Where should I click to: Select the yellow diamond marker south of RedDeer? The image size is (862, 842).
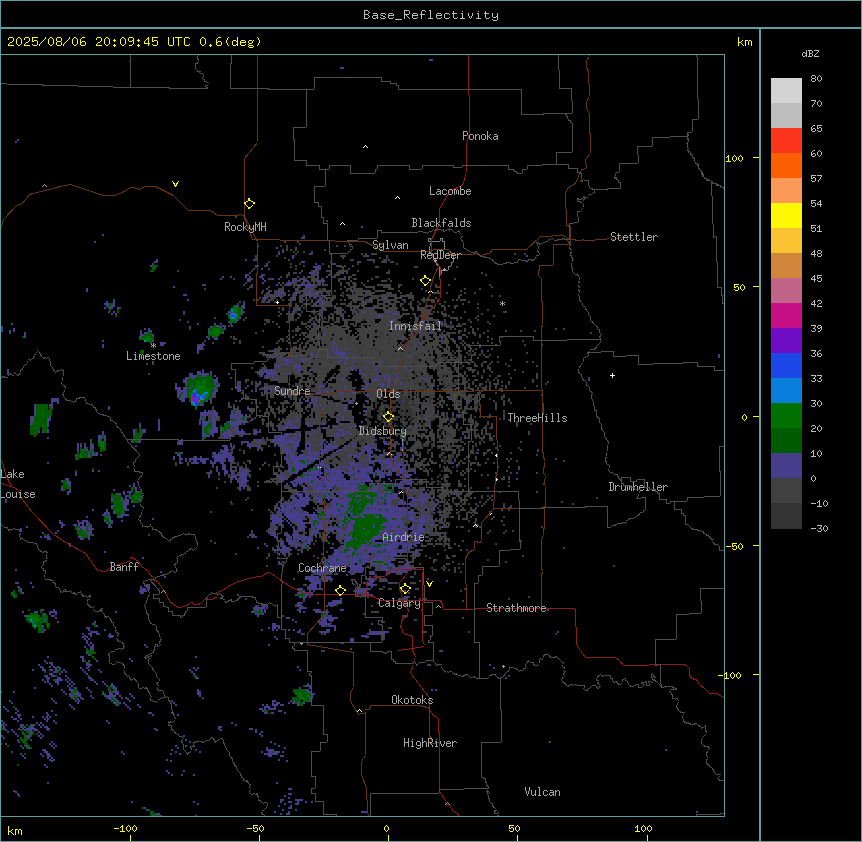tap(425, 281)
